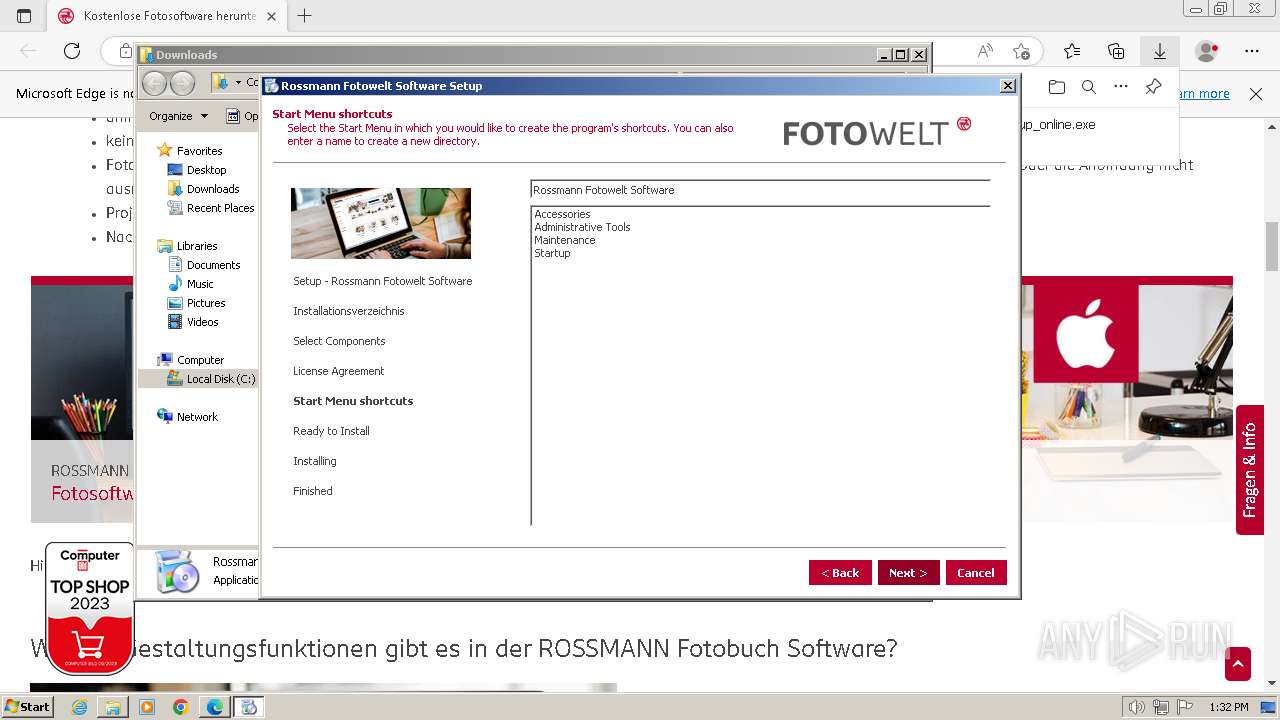The width and height of the screenshot is (1280, 720).
Task: Open Edge Collections icon
Action: point(1116,51)
